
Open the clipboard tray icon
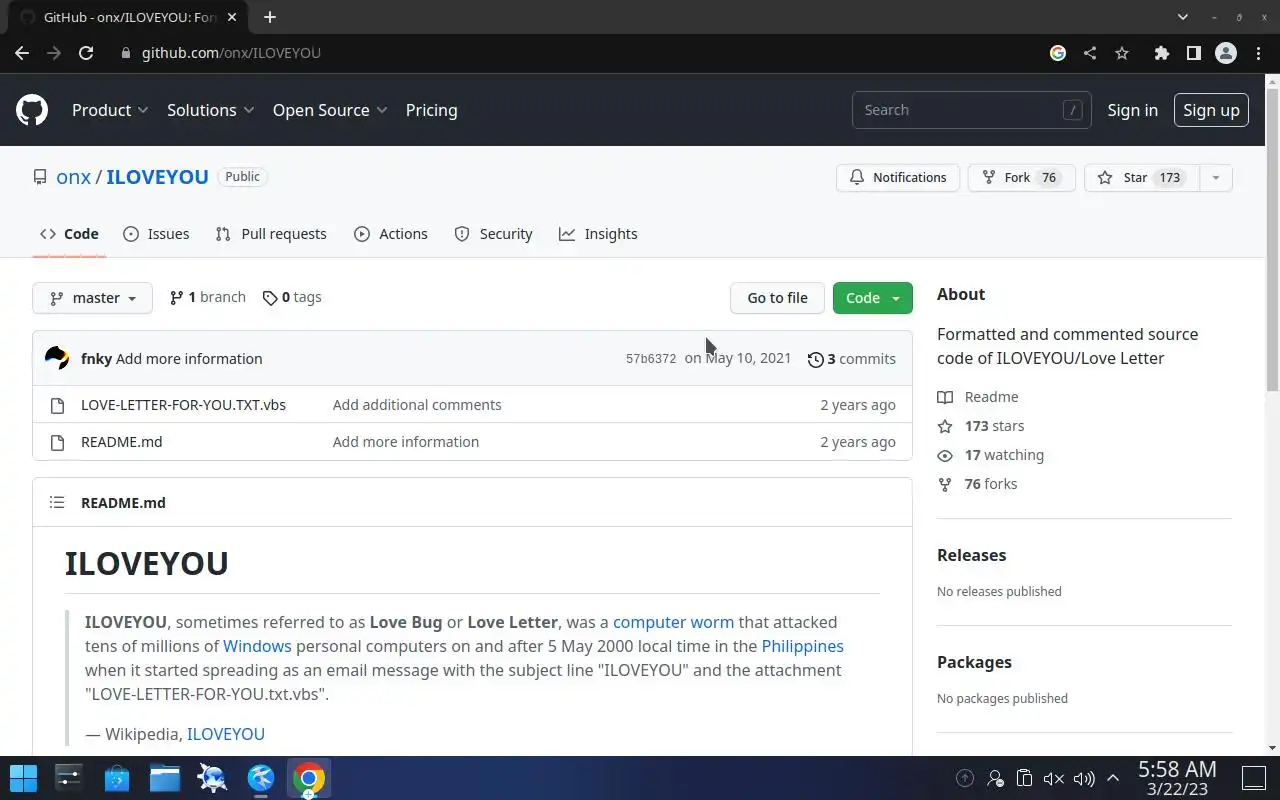click(1024, 778)
